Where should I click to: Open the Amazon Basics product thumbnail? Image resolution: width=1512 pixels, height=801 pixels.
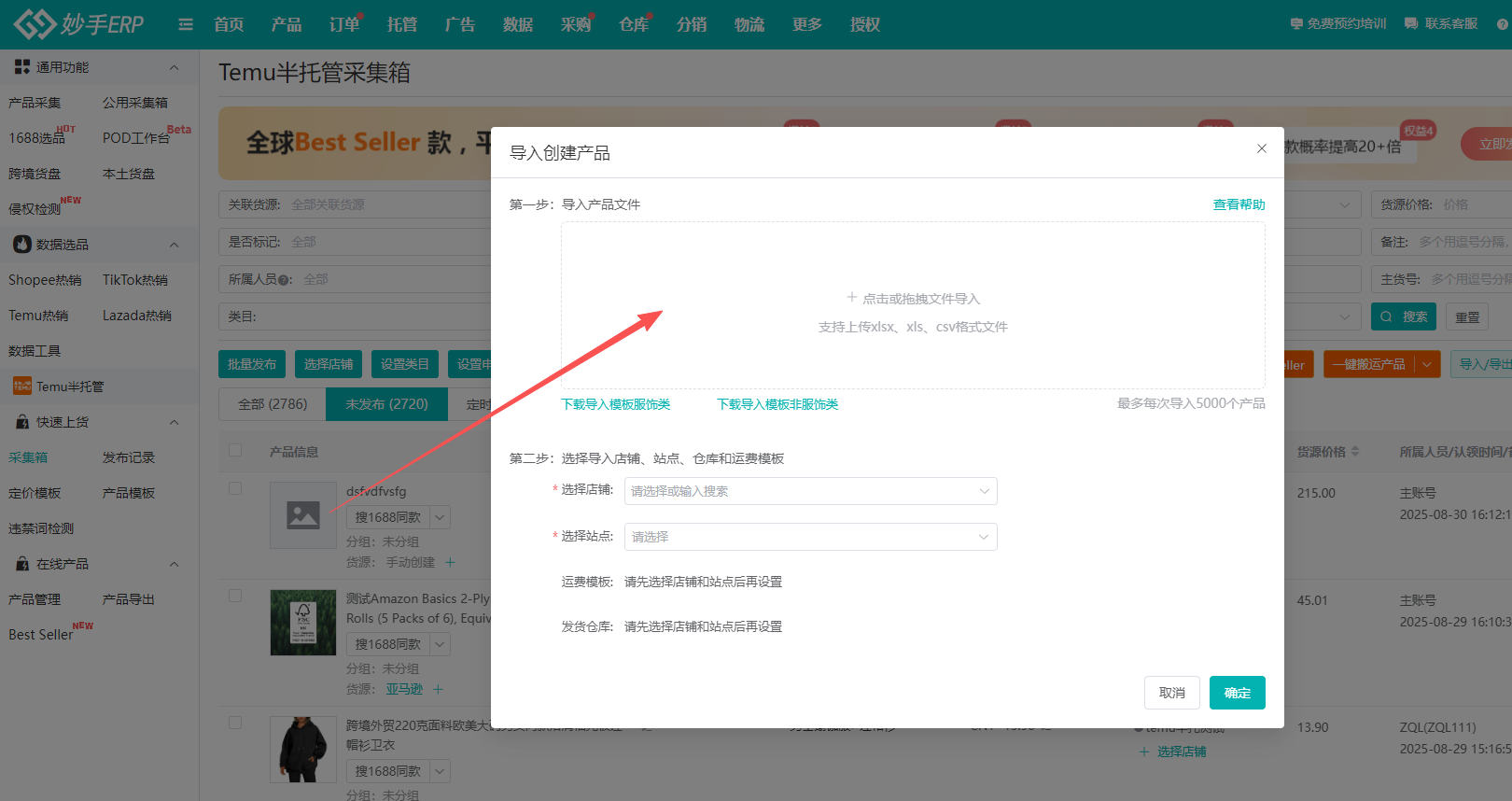303,623
